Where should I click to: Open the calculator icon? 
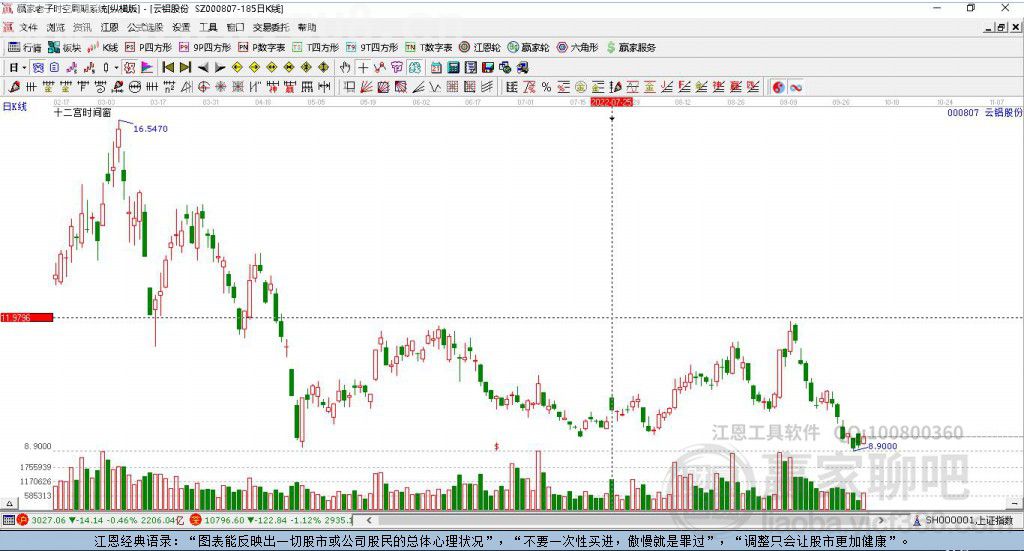click(453, 67)
